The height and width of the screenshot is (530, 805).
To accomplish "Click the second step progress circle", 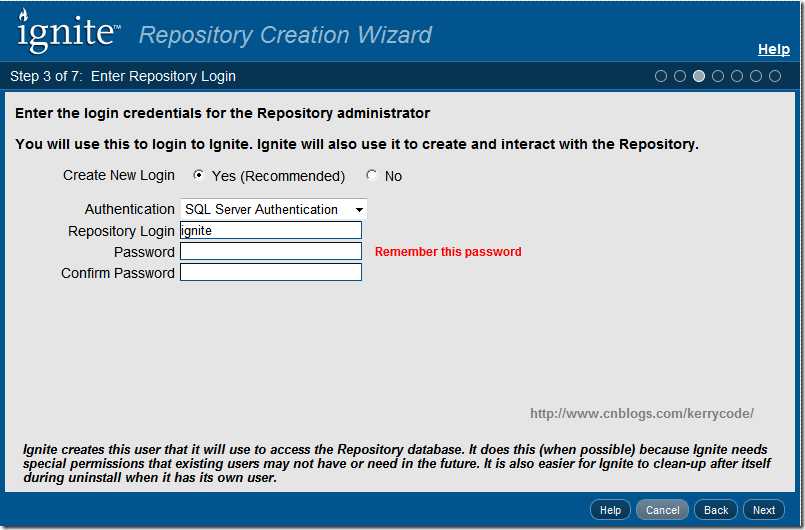I will [680, 76].
